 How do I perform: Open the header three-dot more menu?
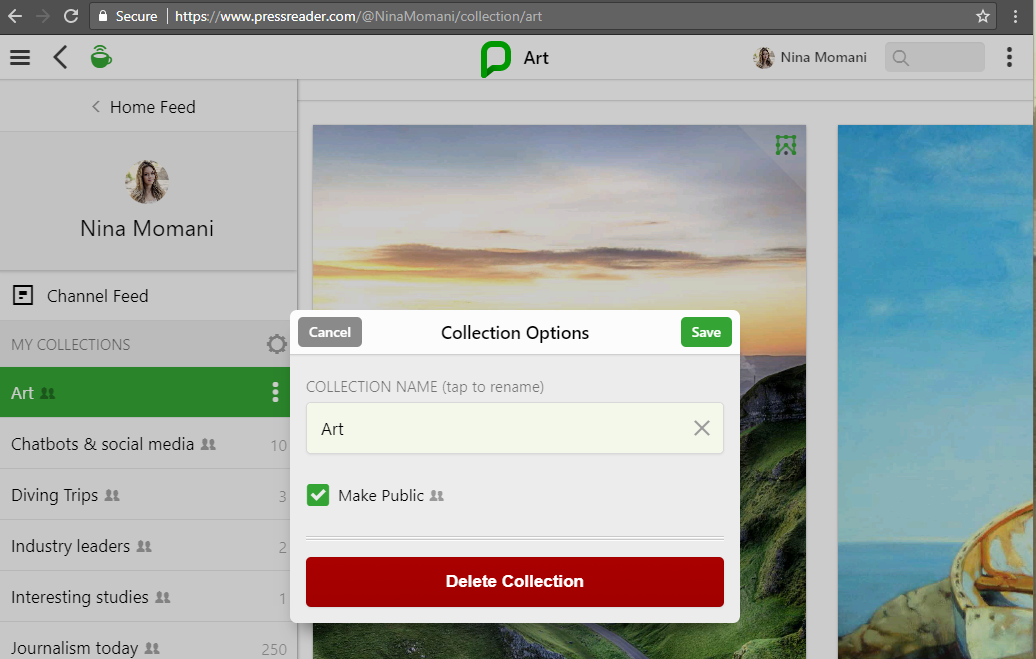pyautogui.click(x=1009, y=58)
